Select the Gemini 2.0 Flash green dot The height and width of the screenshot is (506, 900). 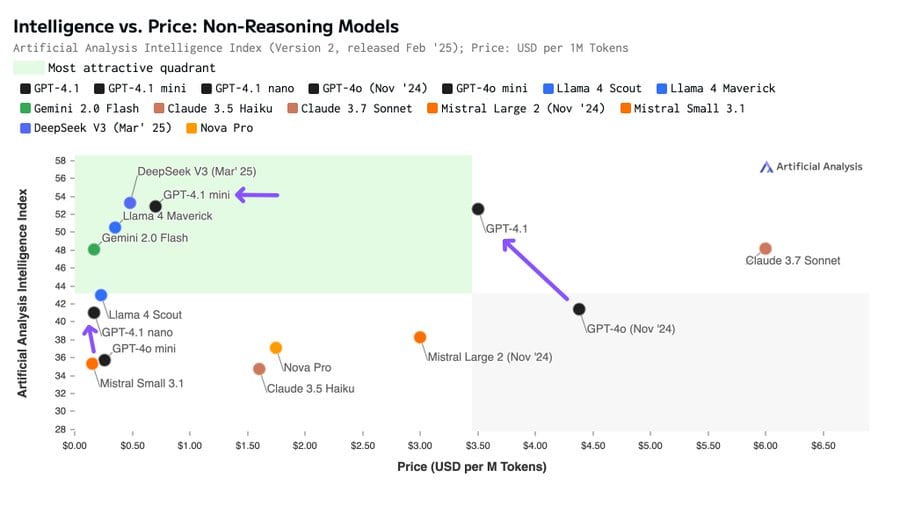tap(94, 250)
